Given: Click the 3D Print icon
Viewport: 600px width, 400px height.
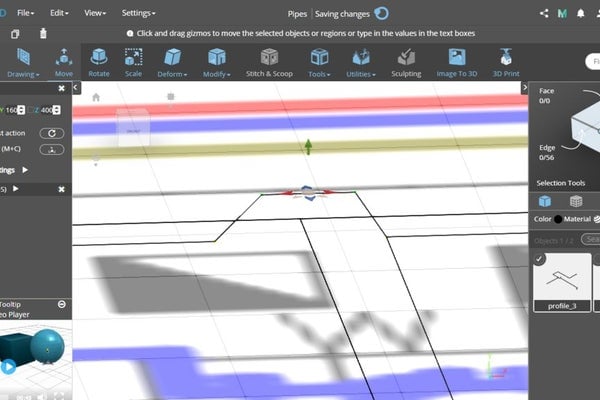Looking at the screenshot, I should (506, 61).
